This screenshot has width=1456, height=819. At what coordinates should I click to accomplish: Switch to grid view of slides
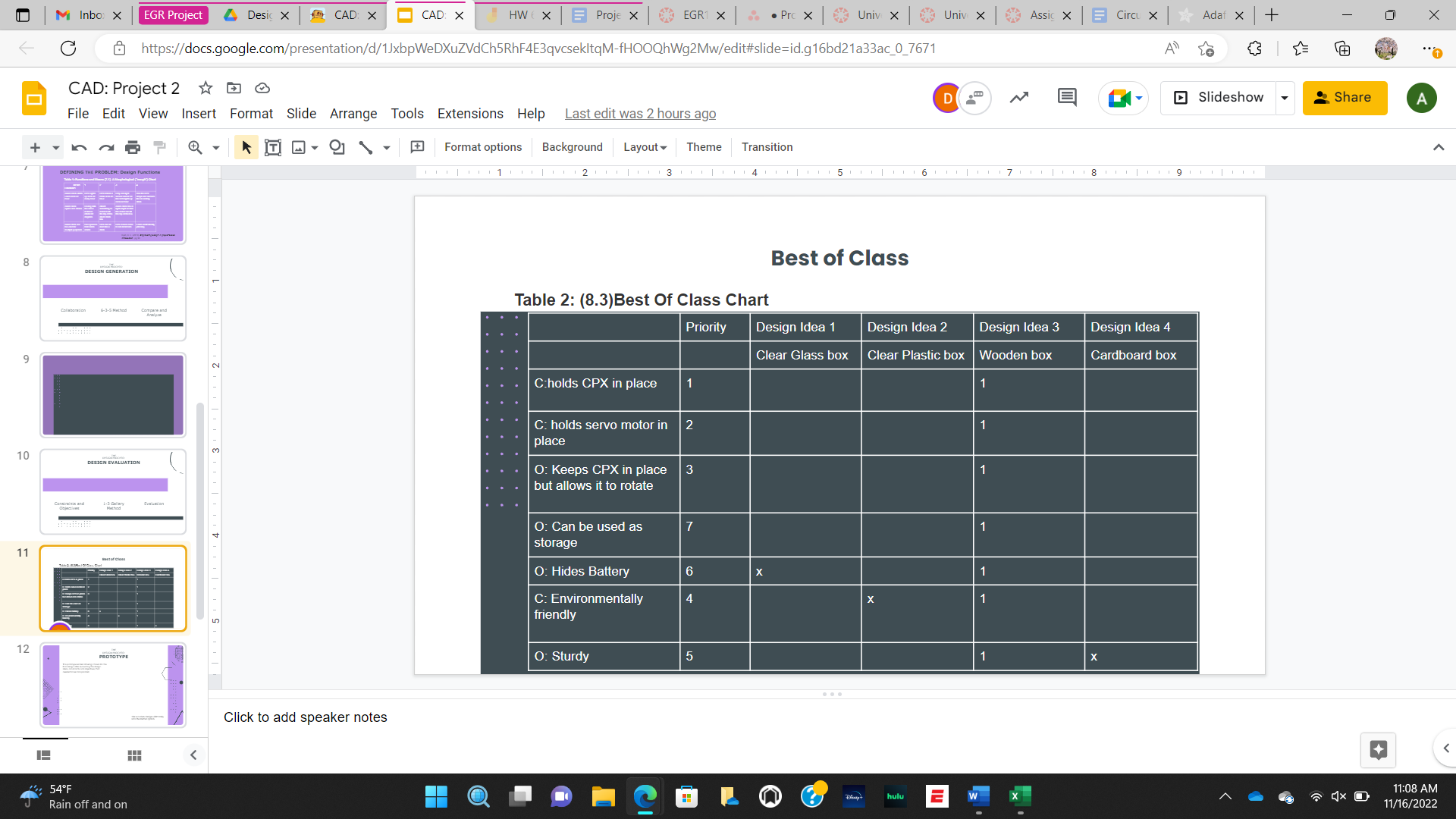134,755
